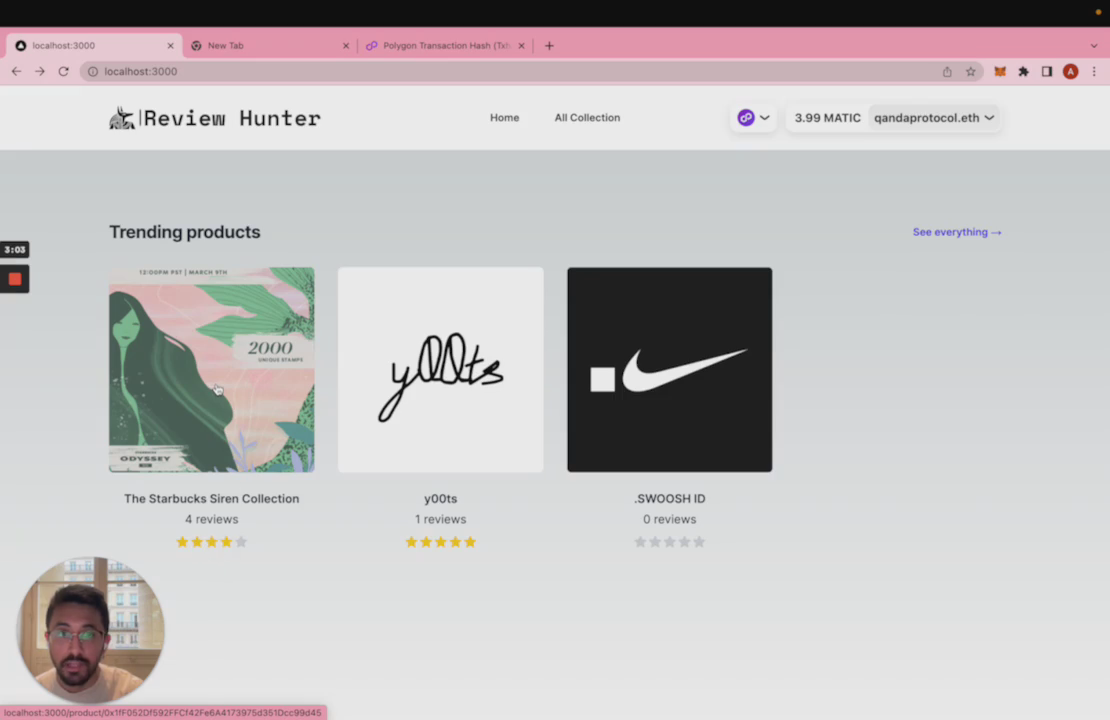Click the browser back arrow

pyautogui.click(x=16, y=72)
